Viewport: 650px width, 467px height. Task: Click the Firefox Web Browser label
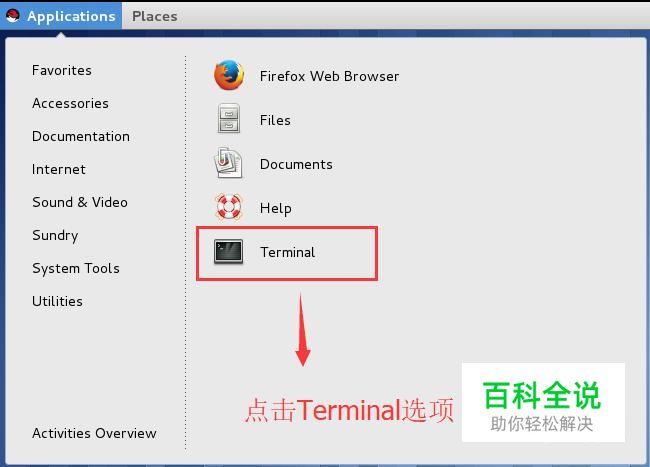tap(330, 76)
